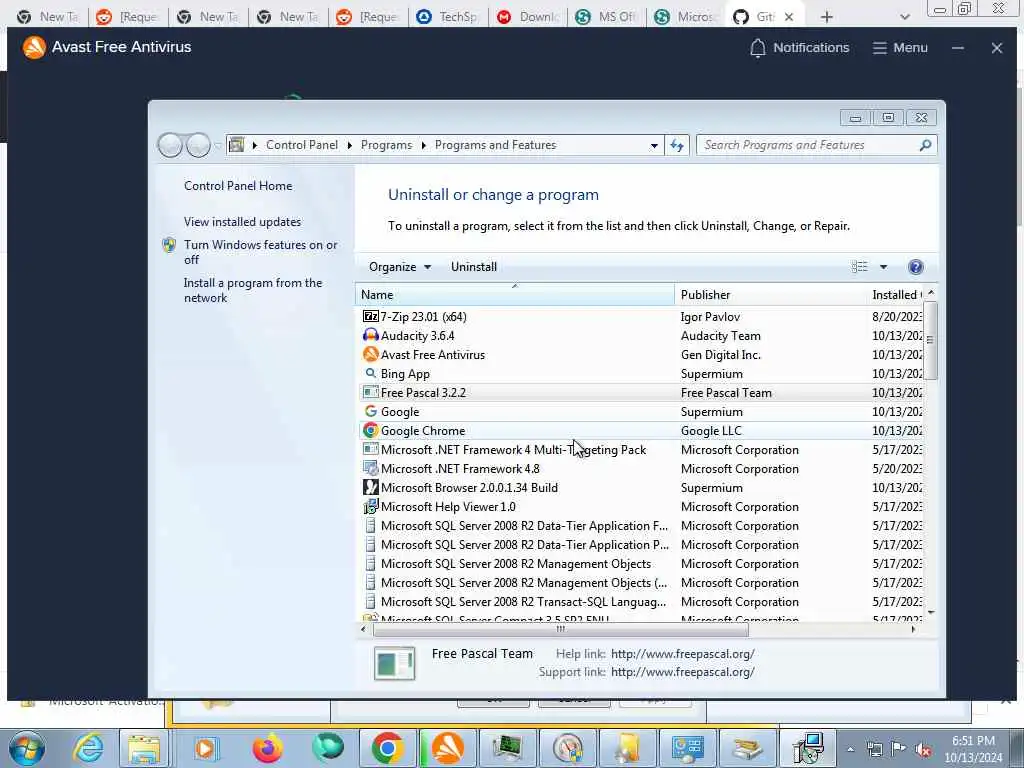Click the Google Chrome icon in program list
The width and height of the screenshot is (1024, 768).
pos(370,430)
